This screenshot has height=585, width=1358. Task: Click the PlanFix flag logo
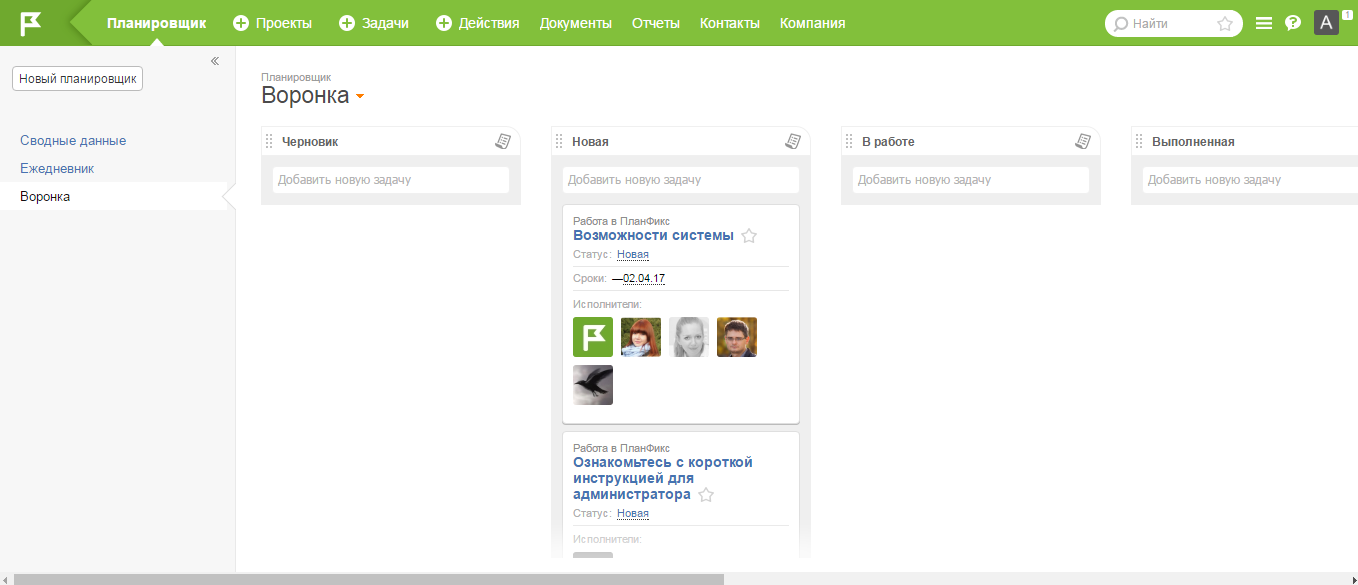click(x=31, y=22)
